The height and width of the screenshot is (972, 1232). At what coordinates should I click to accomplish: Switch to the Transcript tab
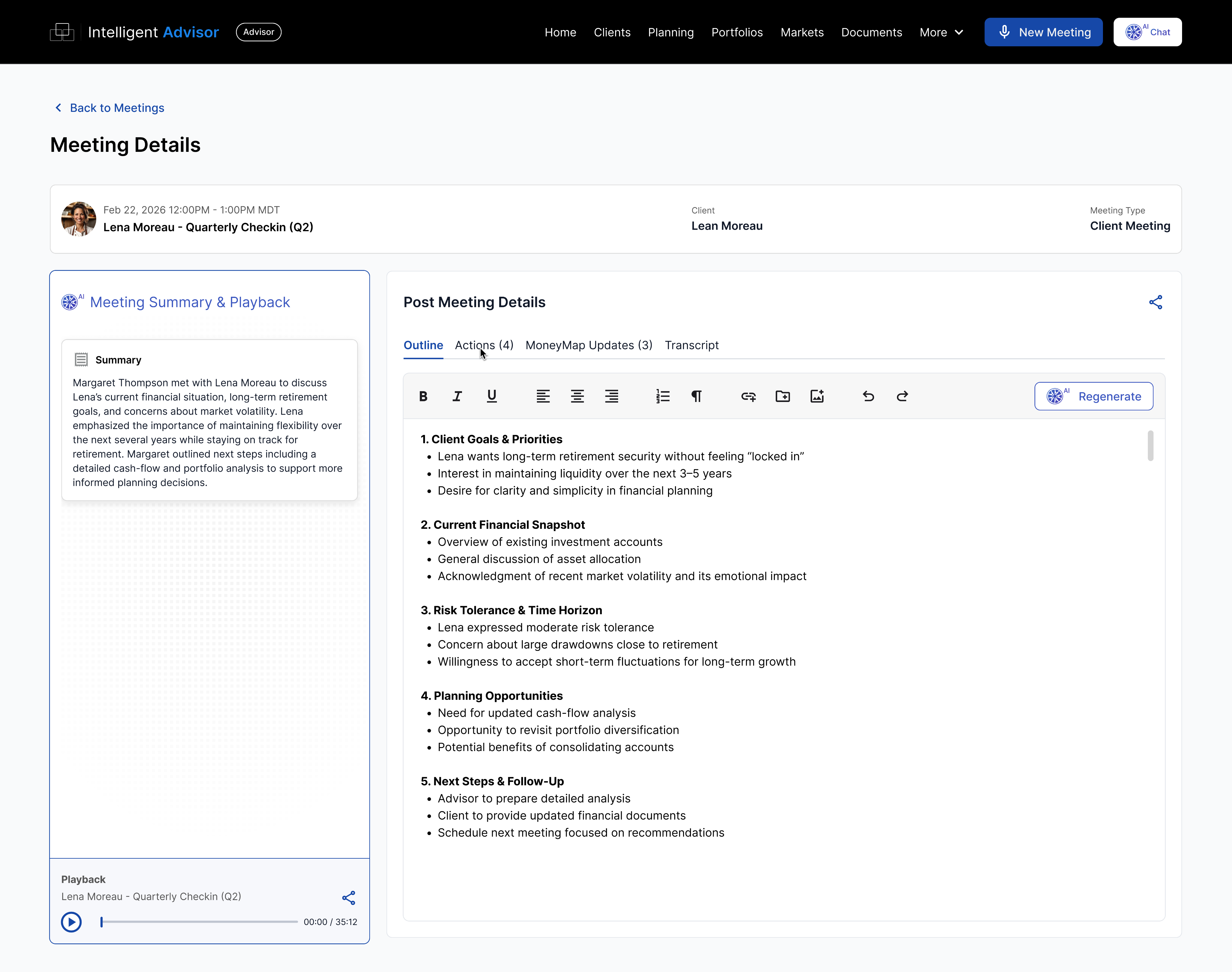(x=692, y=345)
